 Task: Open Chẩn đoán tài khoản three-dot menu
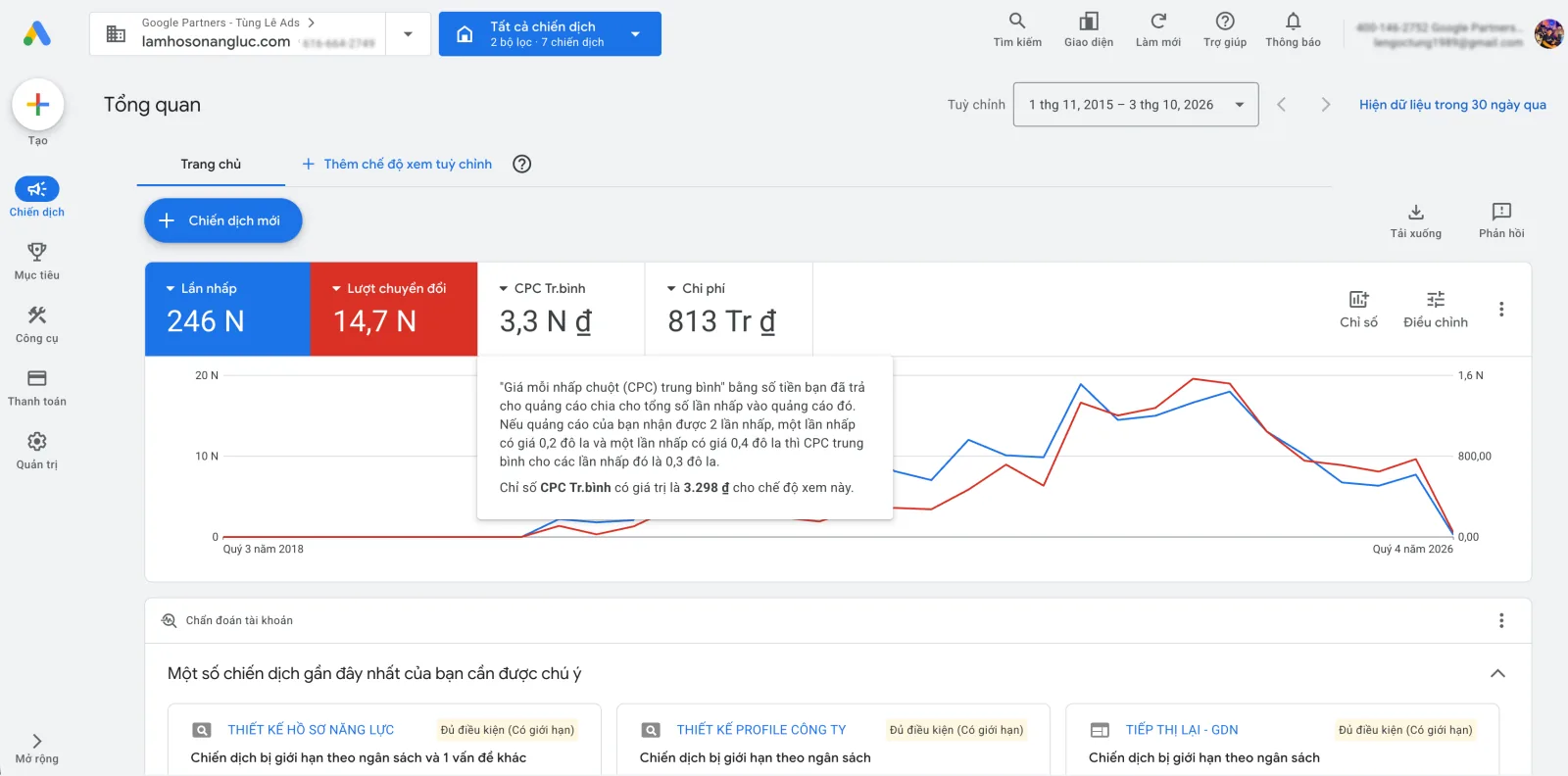tap(1501, 620)
